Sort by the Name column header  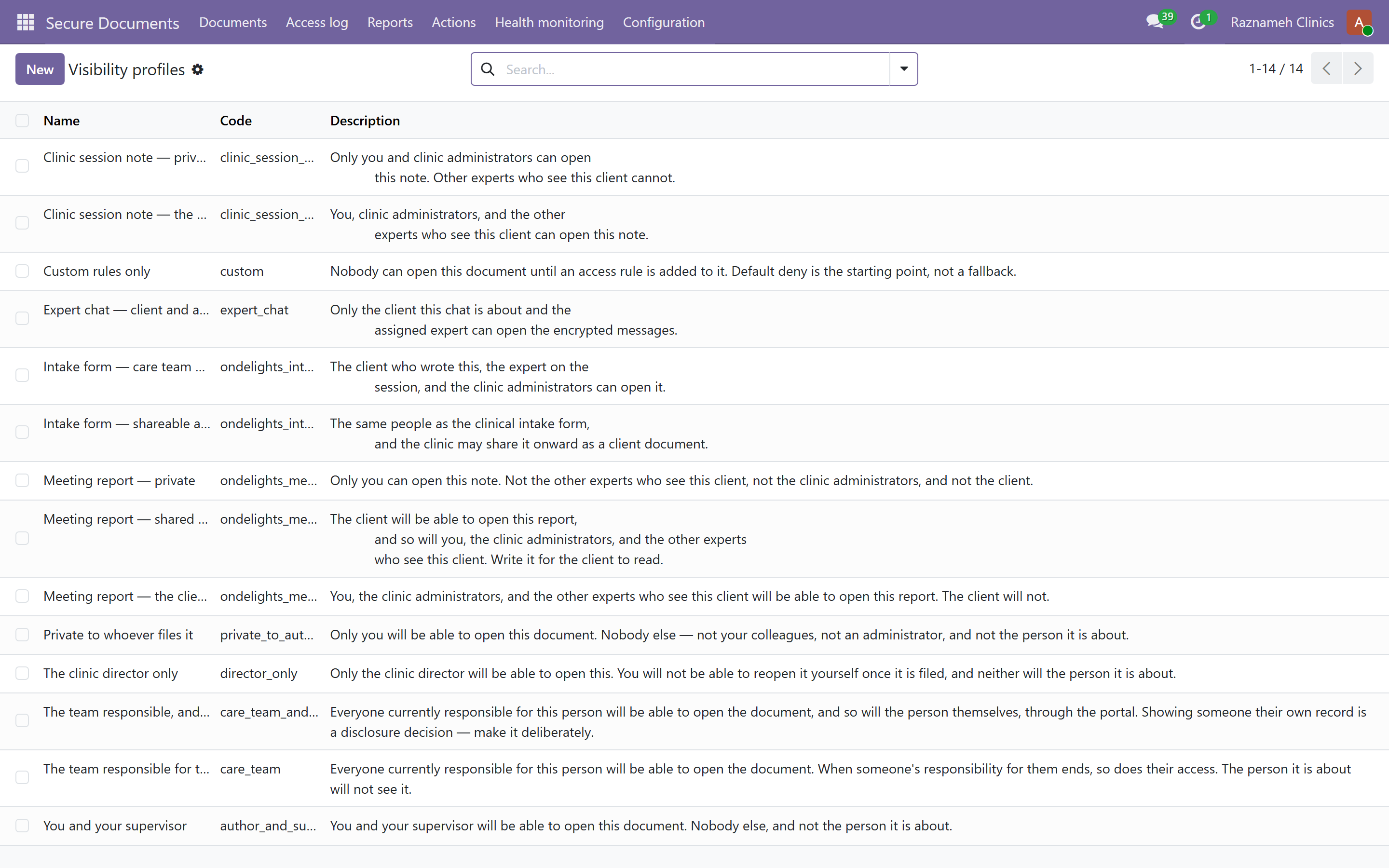61,121
